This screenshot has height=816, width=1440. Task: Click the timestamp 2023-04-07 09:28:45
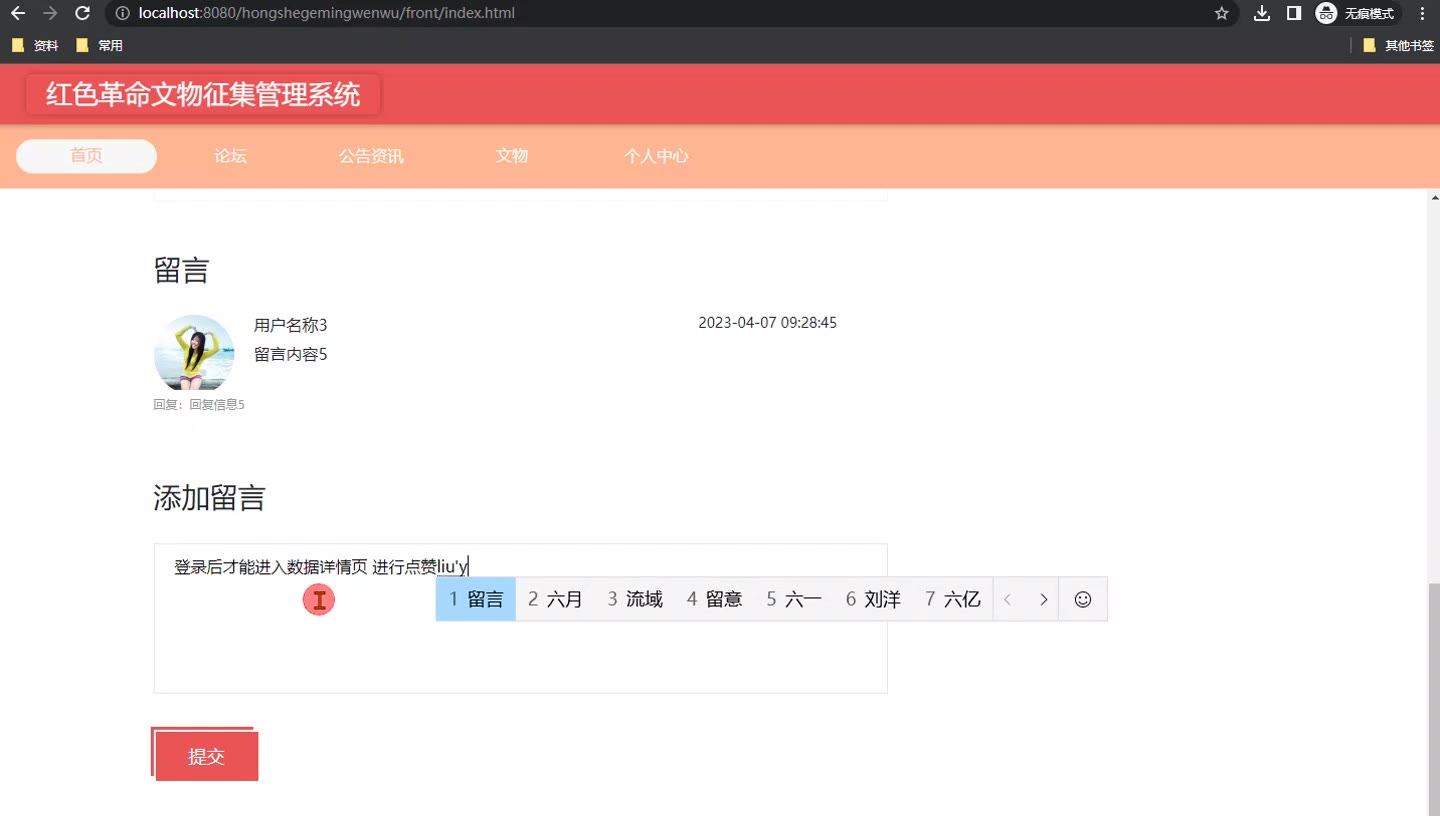767,323
